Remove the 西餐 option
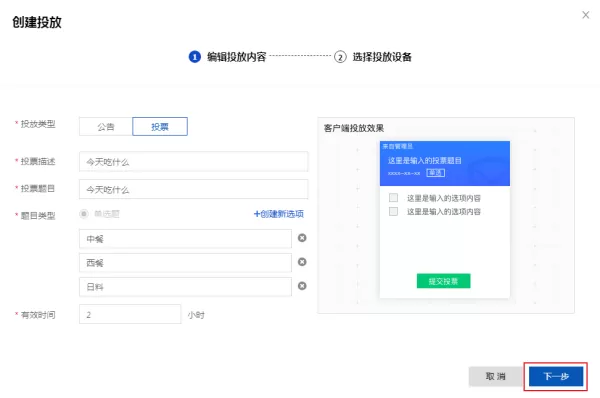Image resolution: width=600 pixels, height=398 pixels. (x=302, y=262)
